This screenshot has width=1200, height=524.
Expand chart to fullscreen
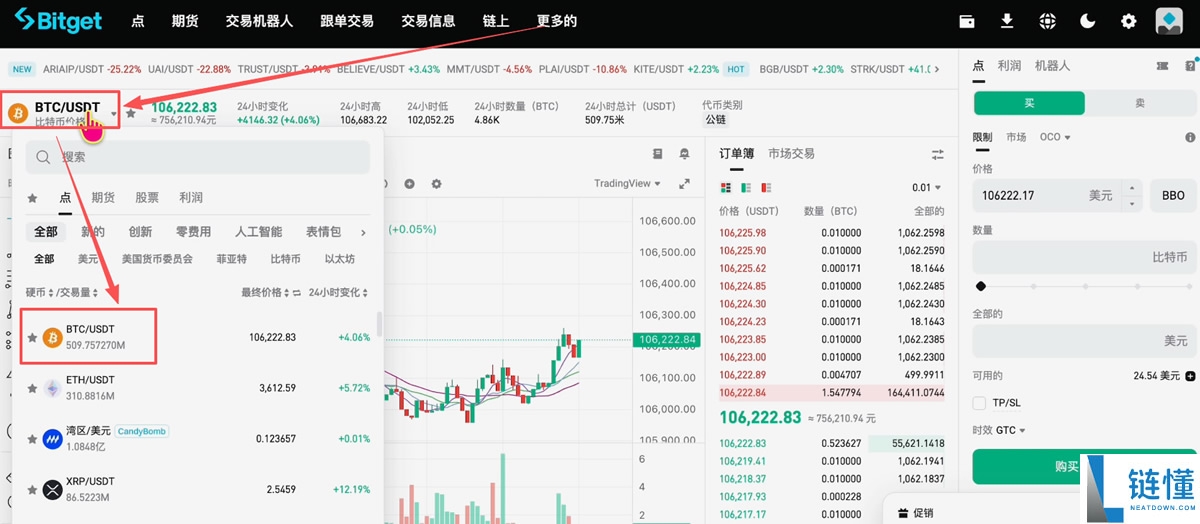[685, 184]
